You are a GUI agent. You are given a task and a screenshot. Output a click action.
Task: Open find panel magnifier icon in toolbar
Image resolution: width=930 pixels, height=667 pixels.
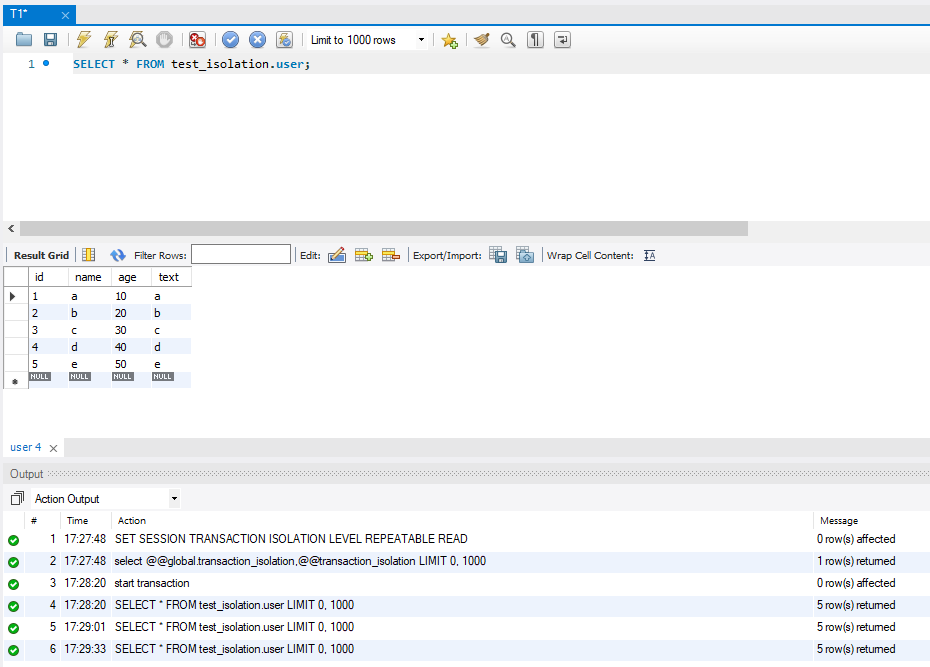coord(508,40)
